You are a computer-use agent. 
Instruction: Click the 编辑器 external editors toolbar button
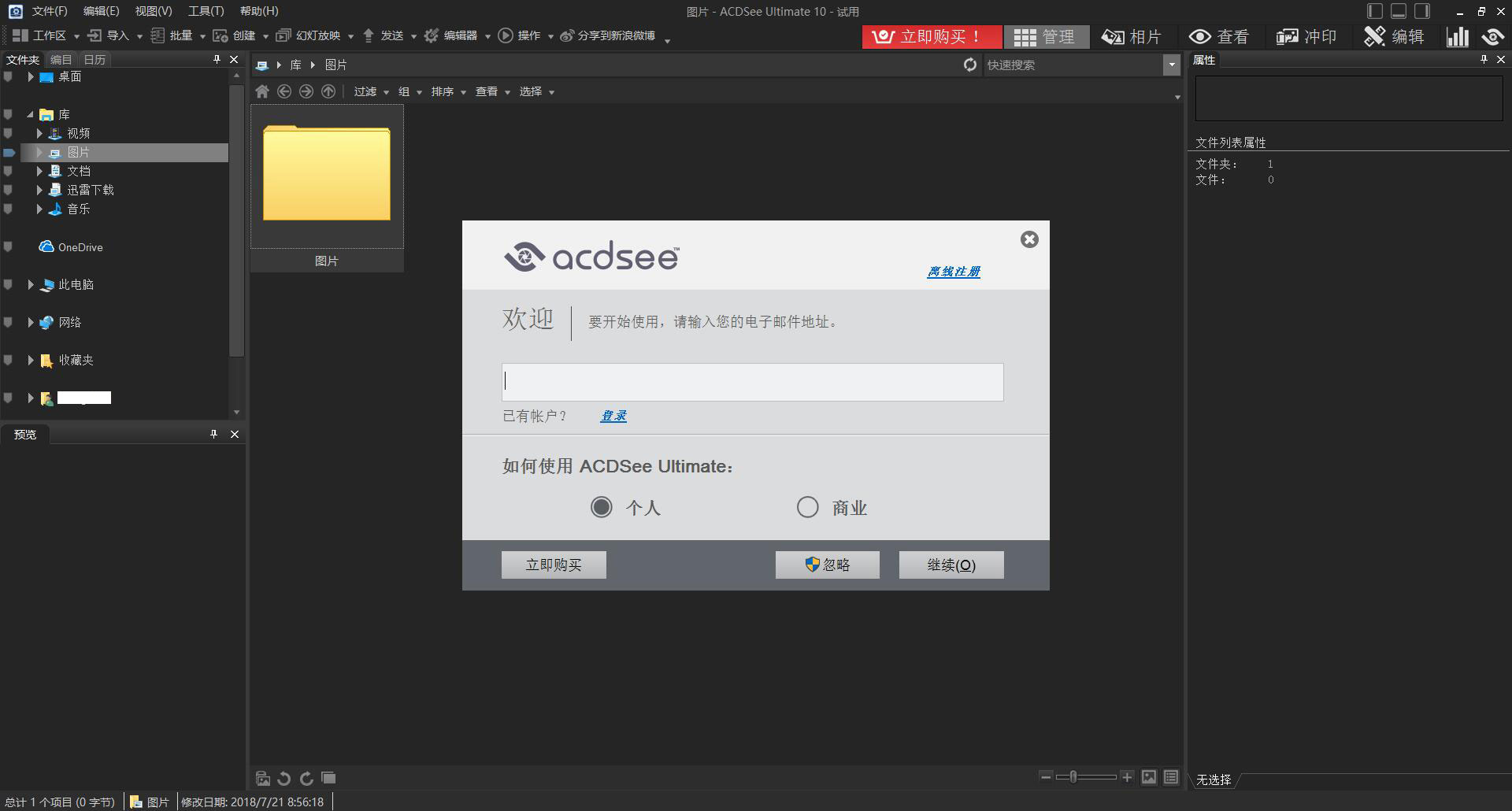(x=451, y=35)
